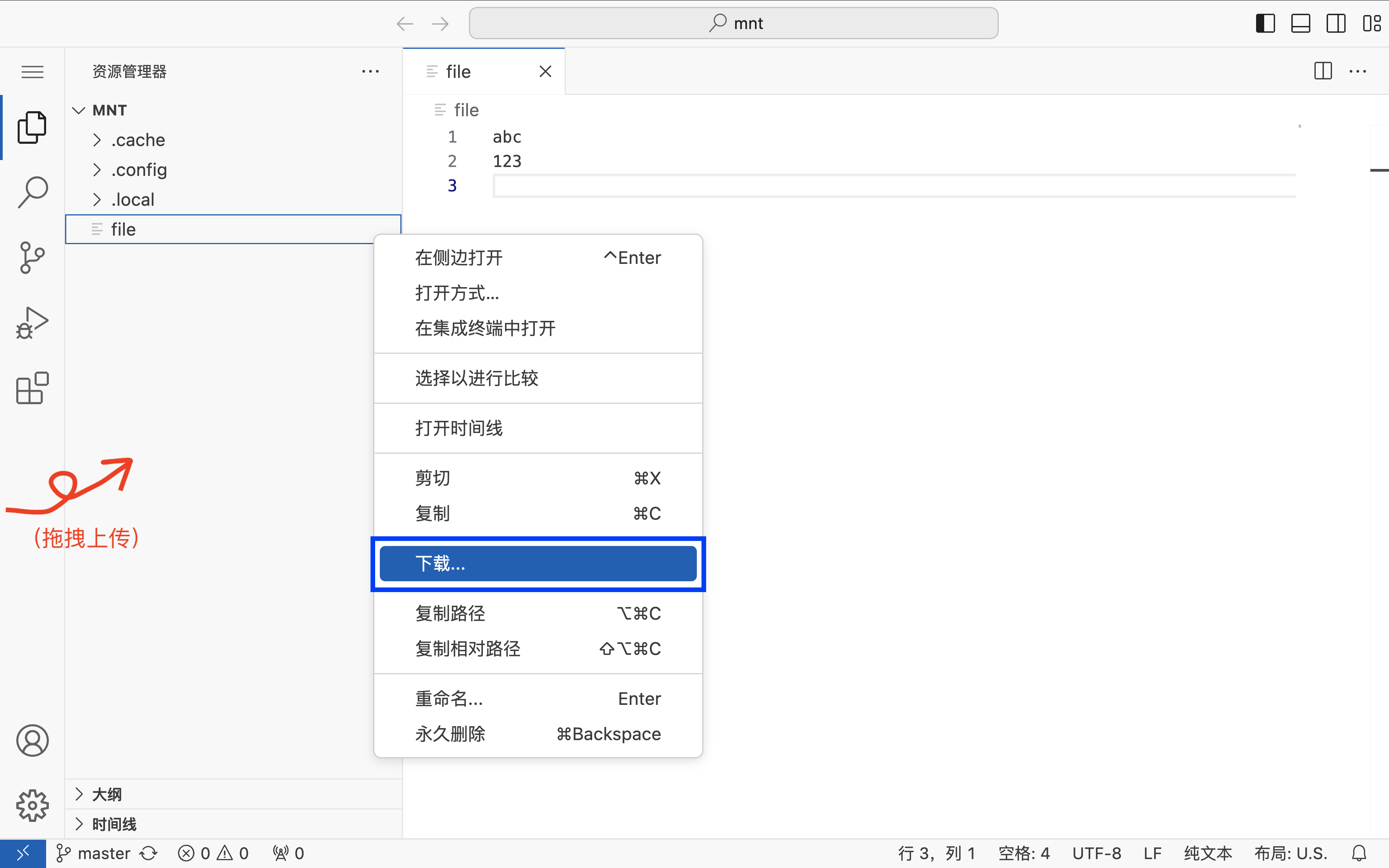Image resolution: width=1389 pixels, height=868 pixels.
Task: Open the Source Control view icon
Action: pos(32,257)
